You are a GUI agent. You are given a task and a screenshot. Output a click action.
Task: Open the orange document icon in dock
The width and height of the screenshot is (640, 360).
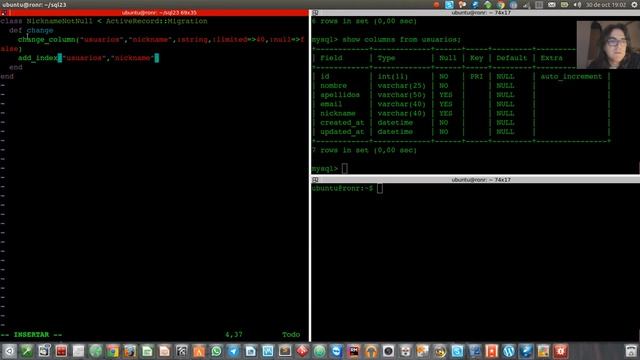[164, 351]
